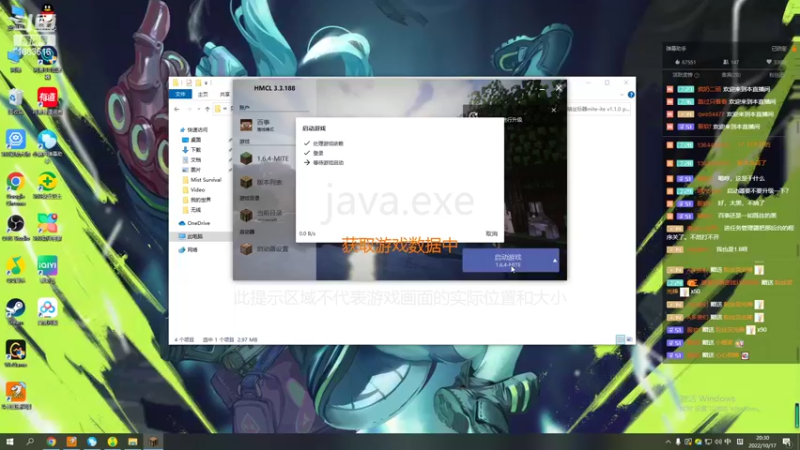
Task: Close the HMCL launcher window
Action: point(559,88)
